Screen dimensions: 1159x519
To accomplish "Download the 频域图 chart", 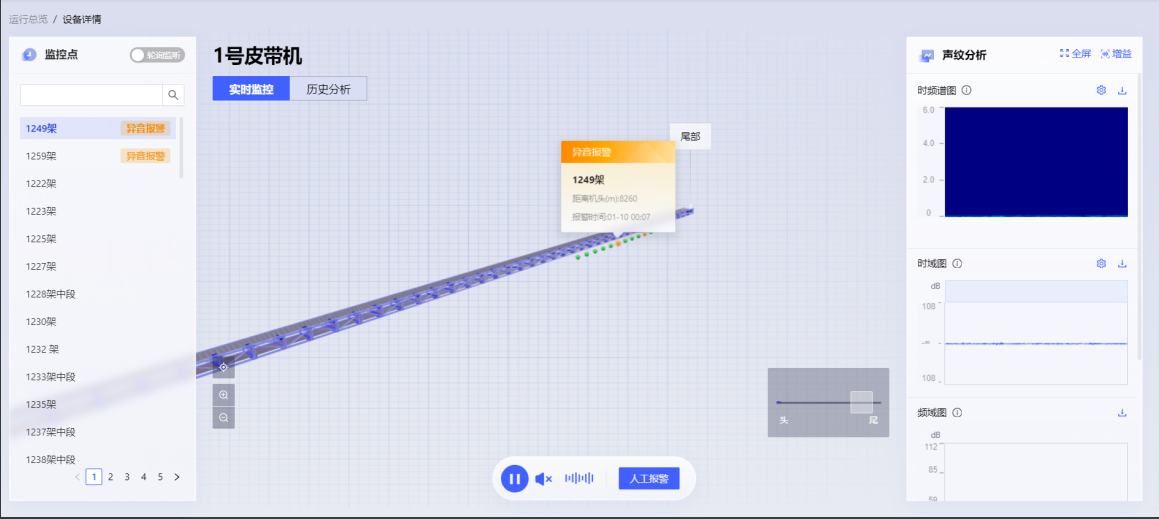I will [x=1122, y=413].
